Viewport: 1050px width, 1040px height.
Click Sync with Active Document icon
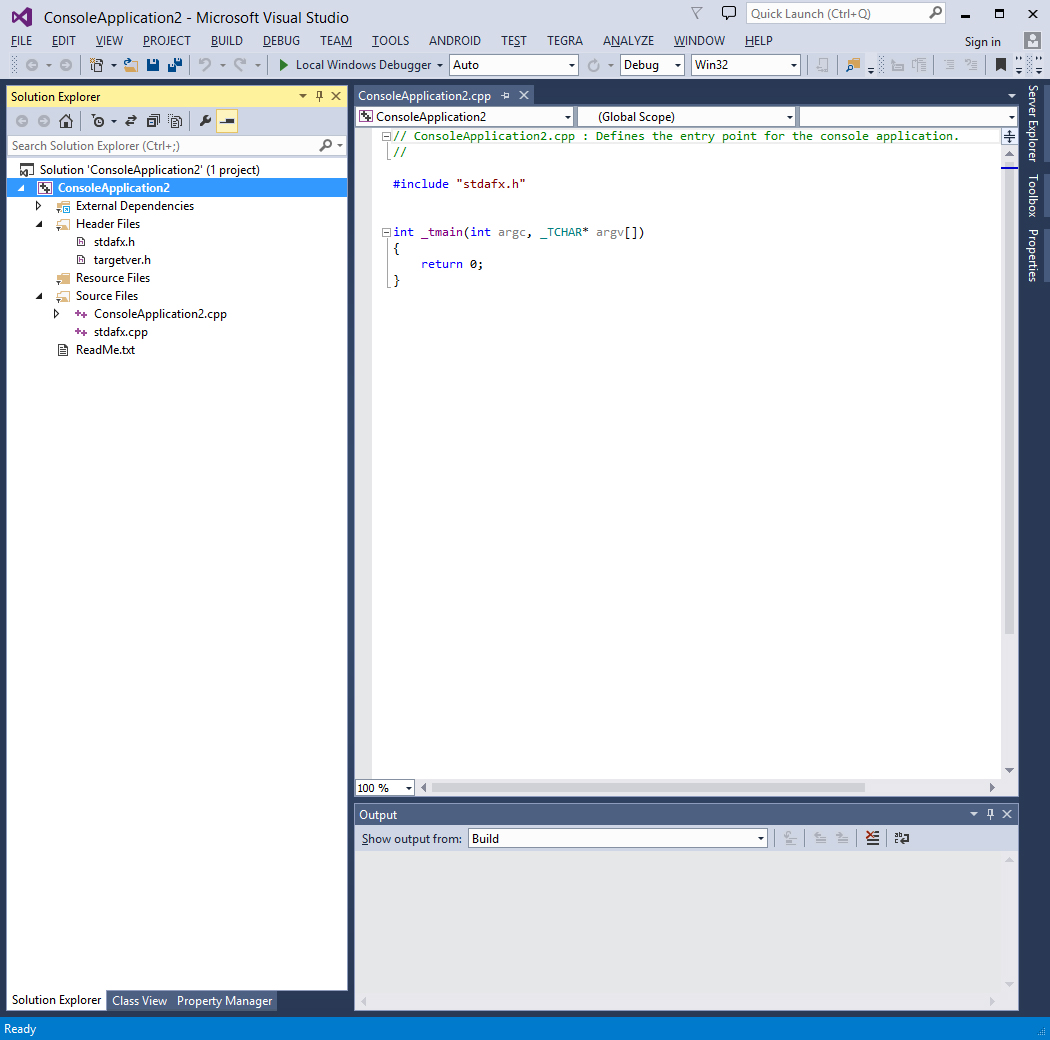click(131, 121)
